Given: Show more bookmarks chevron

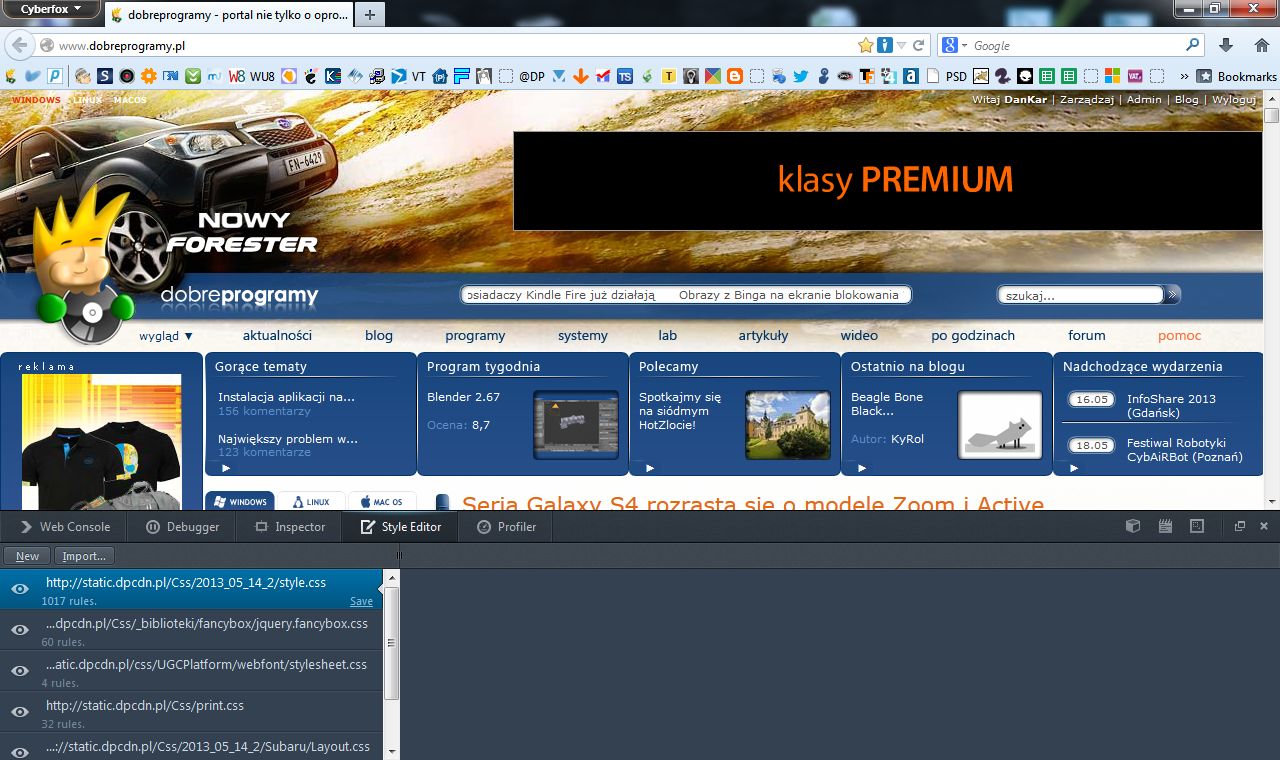Looking at the screenshot, I should click(1184, 76).
